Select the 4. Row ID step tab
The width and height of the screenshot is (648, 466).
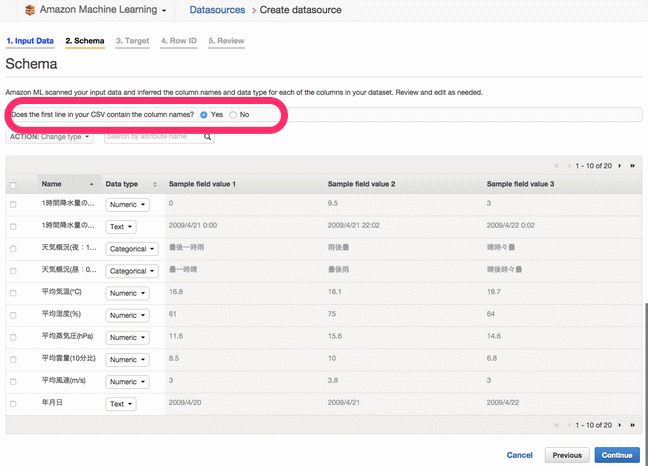tap(179, 41)
